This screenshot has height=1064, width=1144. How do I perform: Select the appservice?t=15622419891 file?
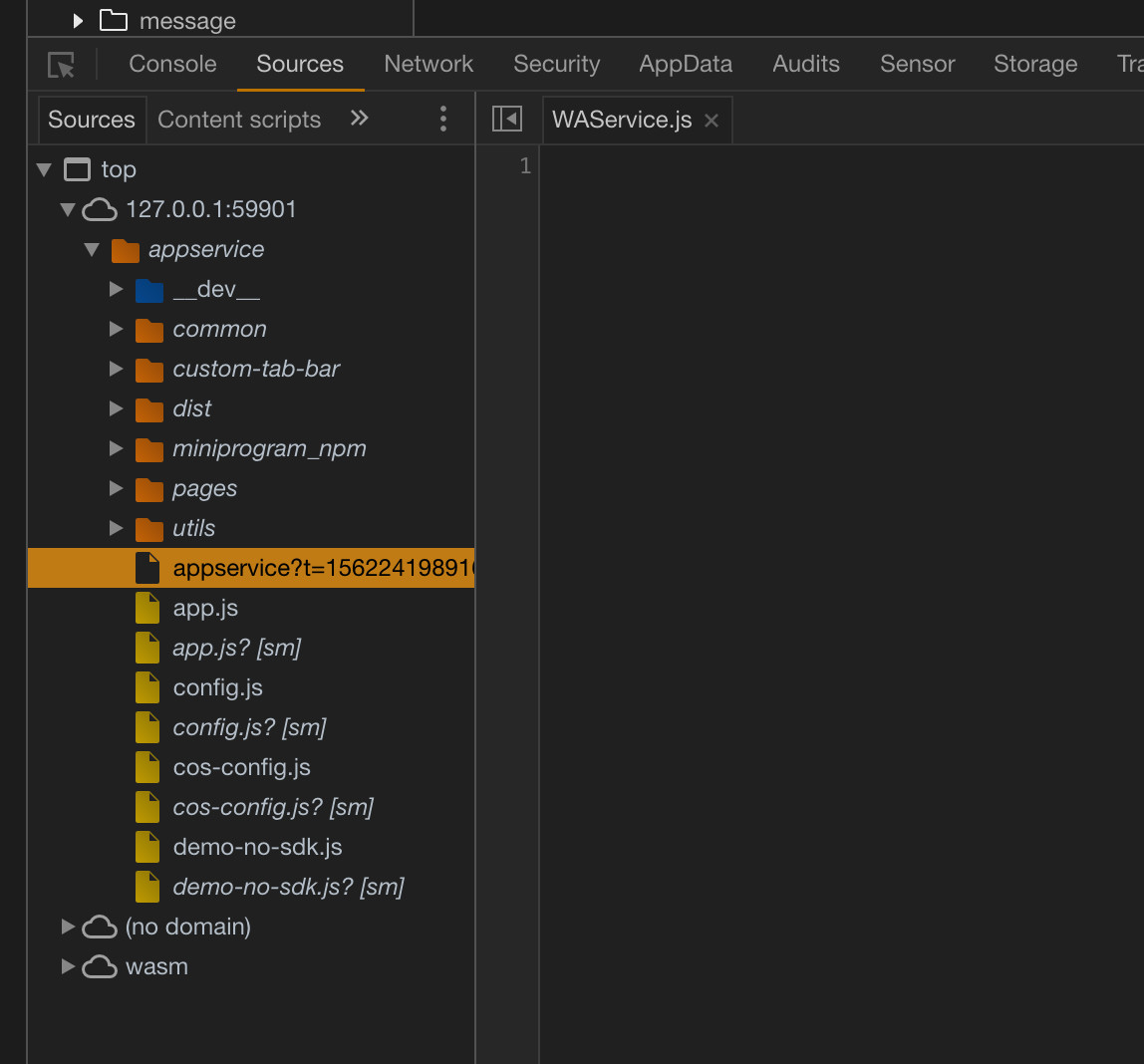coord(251,568)
